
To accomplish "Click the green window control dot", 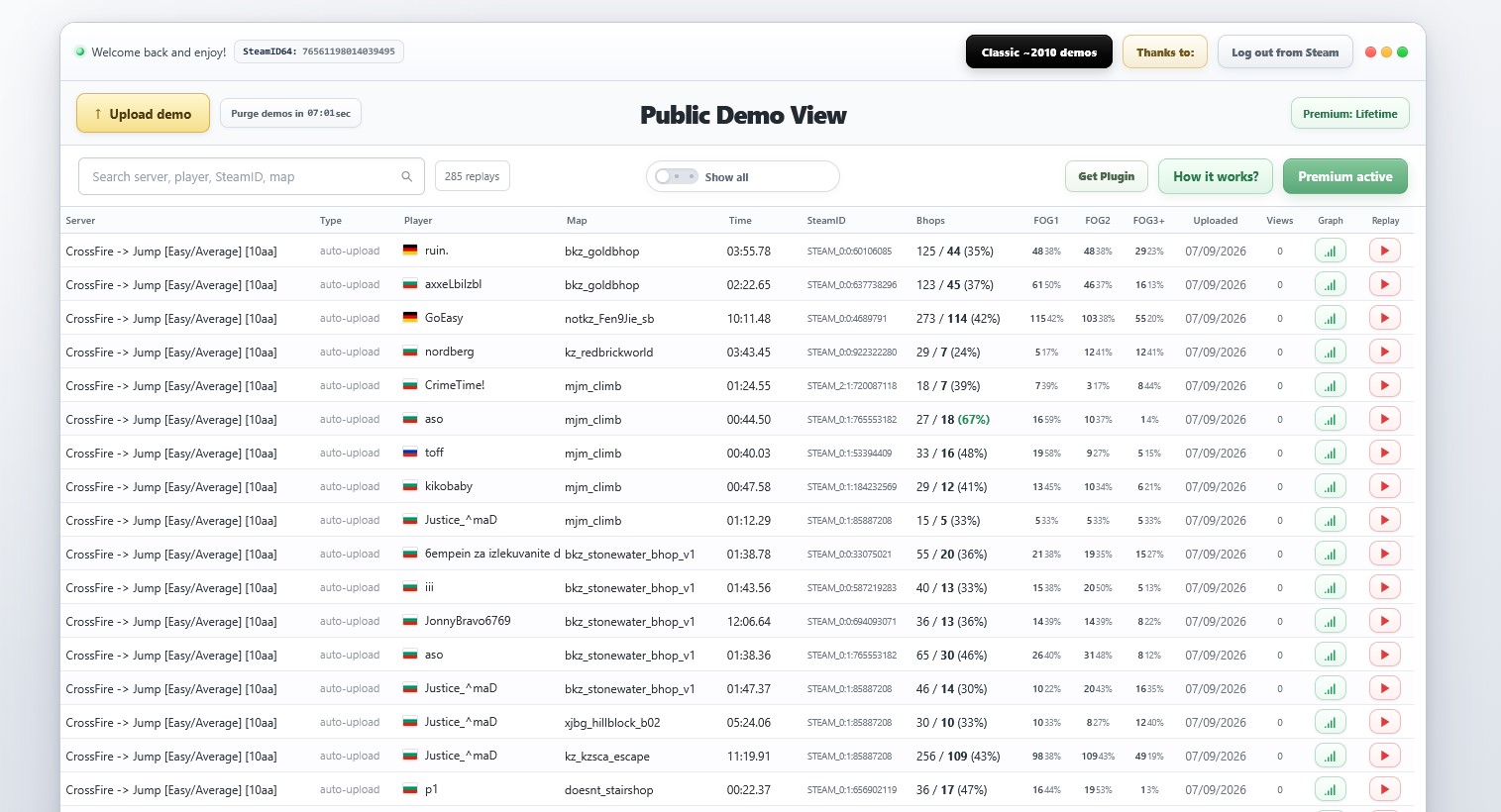I will (1403, 51).
